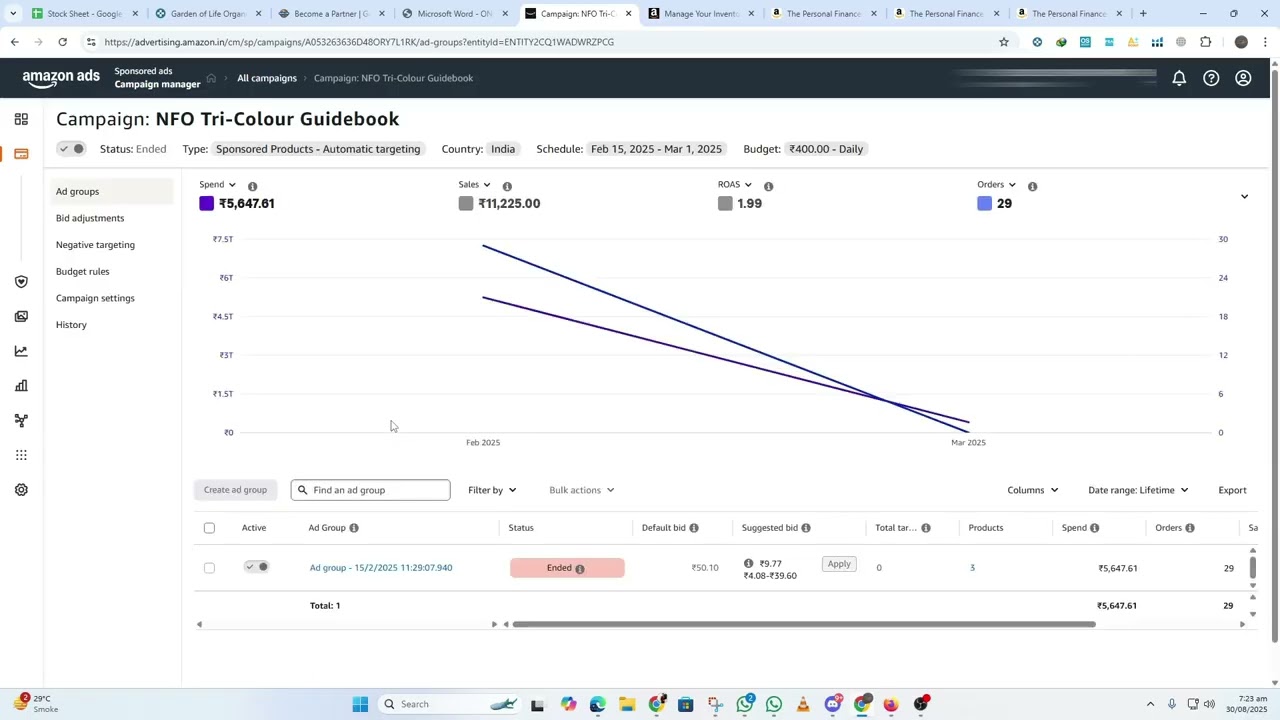Click the Amazon Ads logo
Image resolution: width=1280 pixels, height=720 pixels.
pyautogui.click(x=61, y=78)
